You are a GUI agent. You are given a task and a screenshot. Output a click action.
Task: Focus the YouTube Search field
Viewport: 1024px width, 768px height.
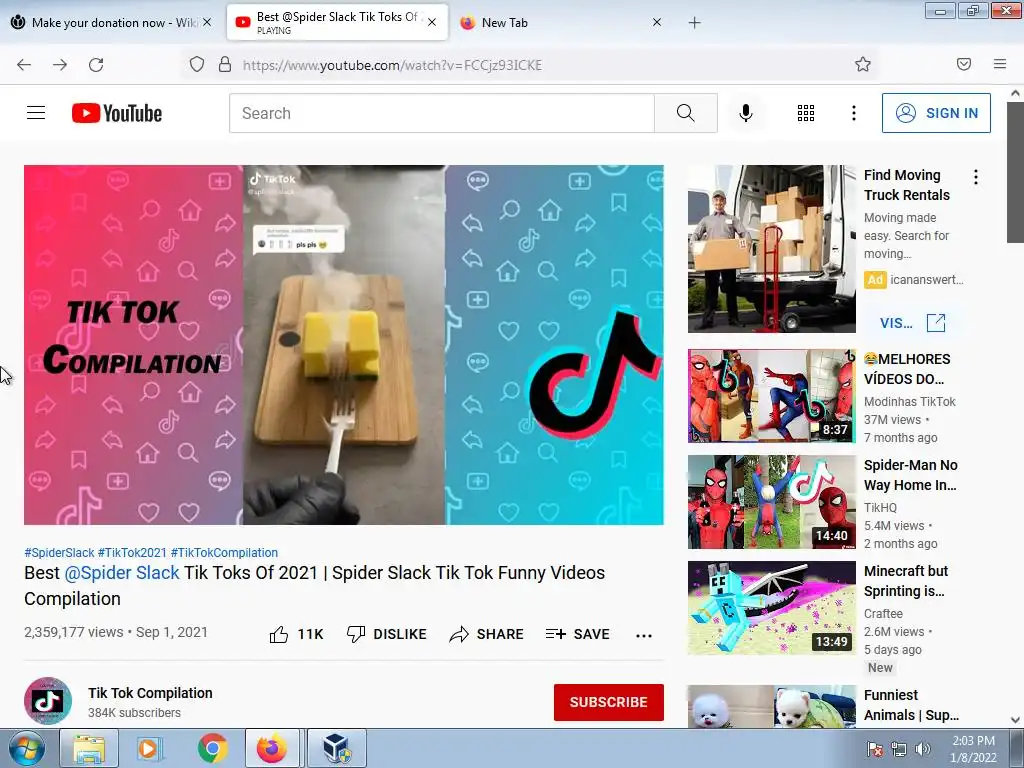(x=441, y=113)
